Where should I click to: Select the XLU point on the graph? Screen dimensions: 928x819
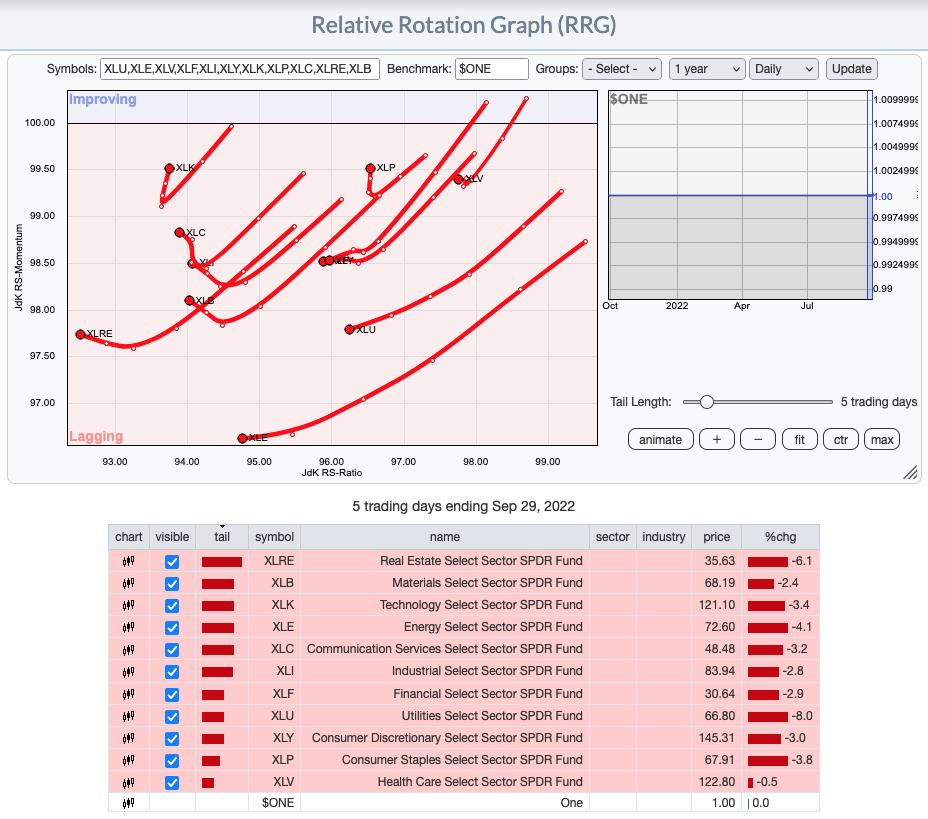pos(349,330)
